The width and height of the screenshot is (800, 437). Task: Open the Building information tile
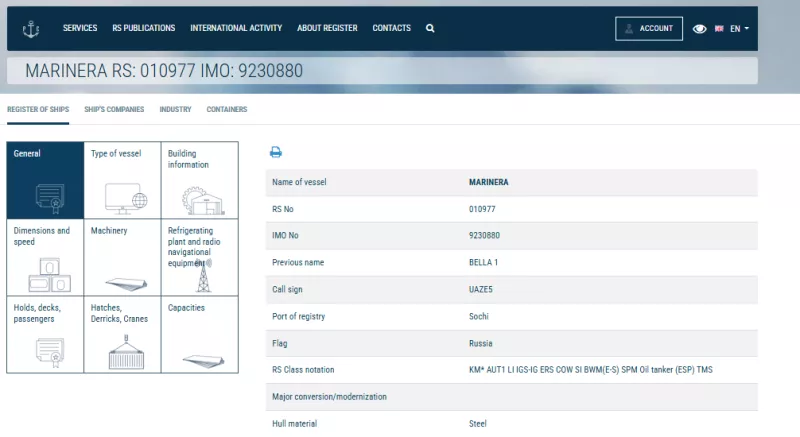coord(199,180)
